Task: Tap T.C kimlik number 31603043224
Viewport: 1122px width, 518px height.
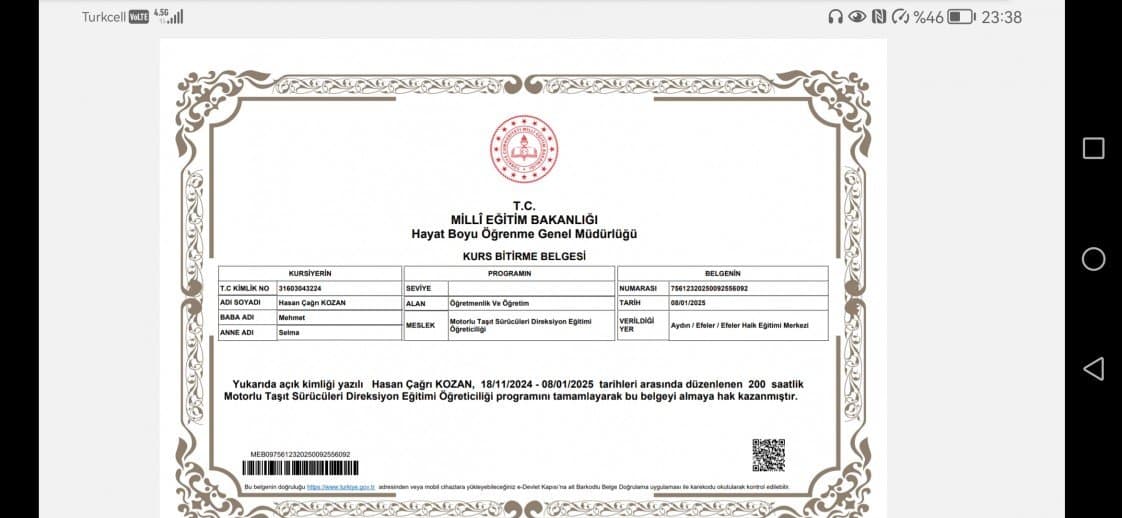Action: click(x=300, y=288)
